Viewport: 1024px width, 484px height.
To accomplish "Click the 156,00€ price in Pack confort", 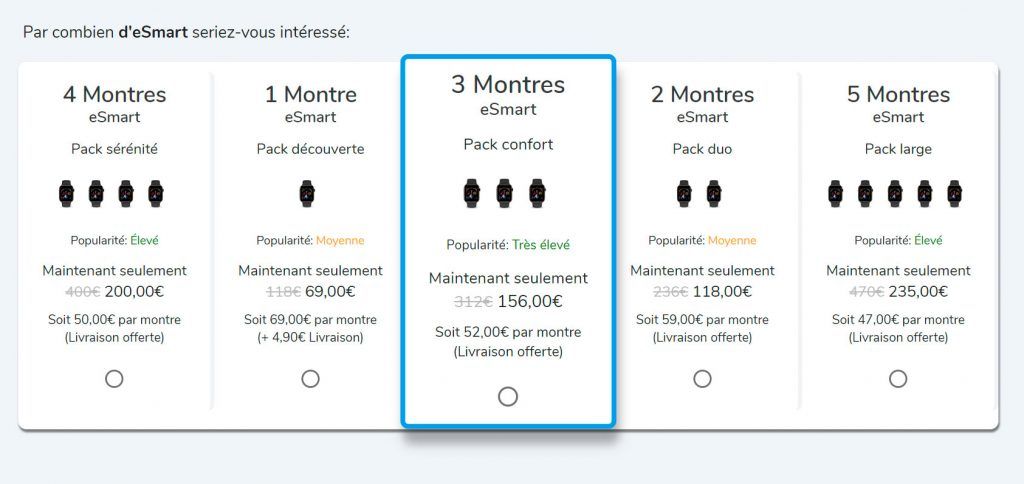I will coord(530,302).
